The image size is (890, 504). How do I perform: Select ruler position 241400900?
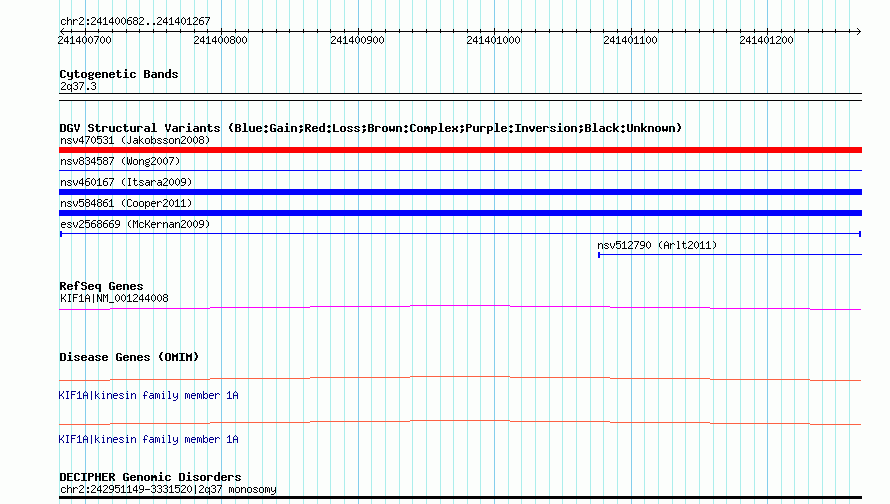click(x=357, y=40)
